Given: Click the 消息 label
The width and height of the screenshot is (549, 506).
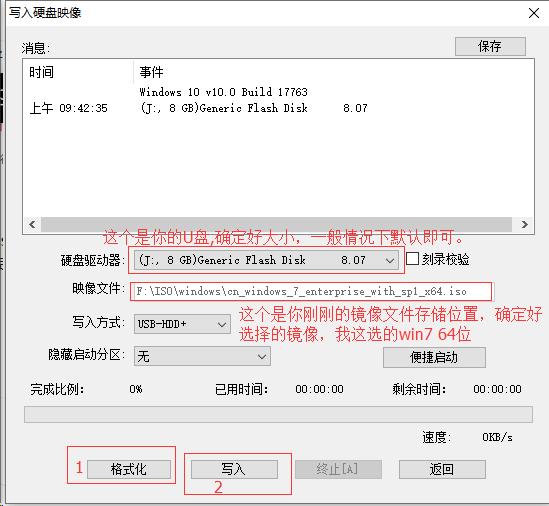Looking at the screenshot, I should 35,48.
